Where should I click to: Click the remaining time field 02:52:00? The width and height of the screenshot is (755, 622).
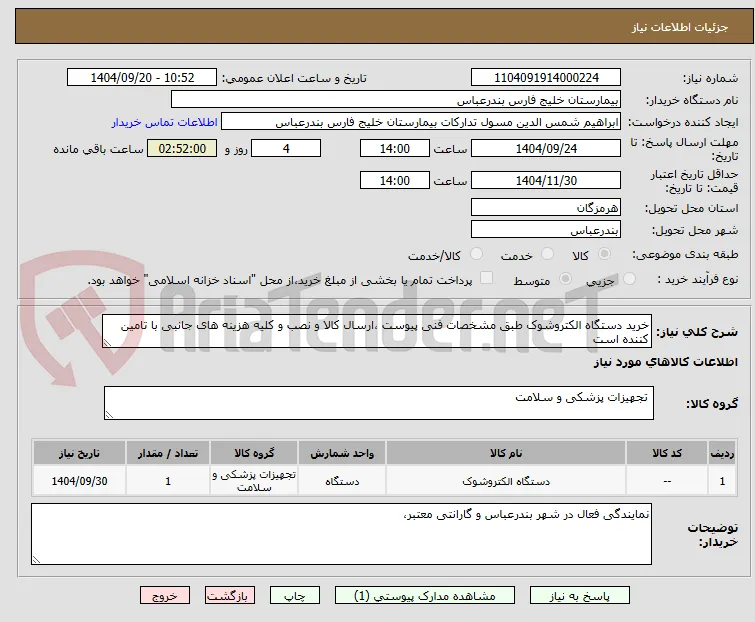coord(182,148)
